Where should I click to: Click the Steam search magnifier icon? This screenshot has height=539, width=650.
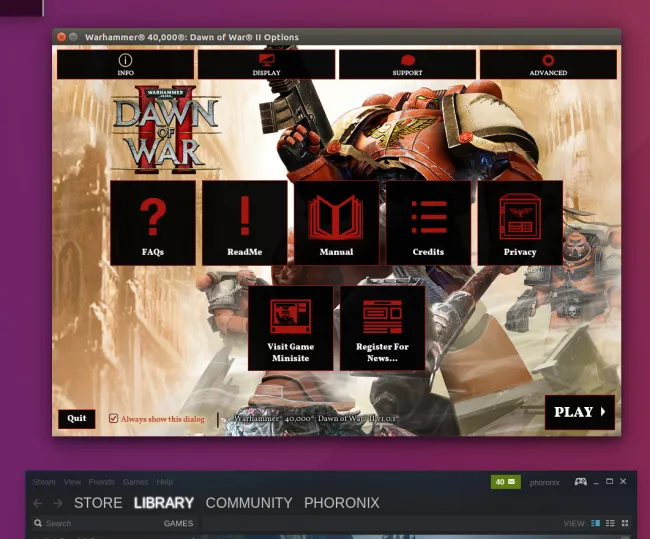pos(38,523)
